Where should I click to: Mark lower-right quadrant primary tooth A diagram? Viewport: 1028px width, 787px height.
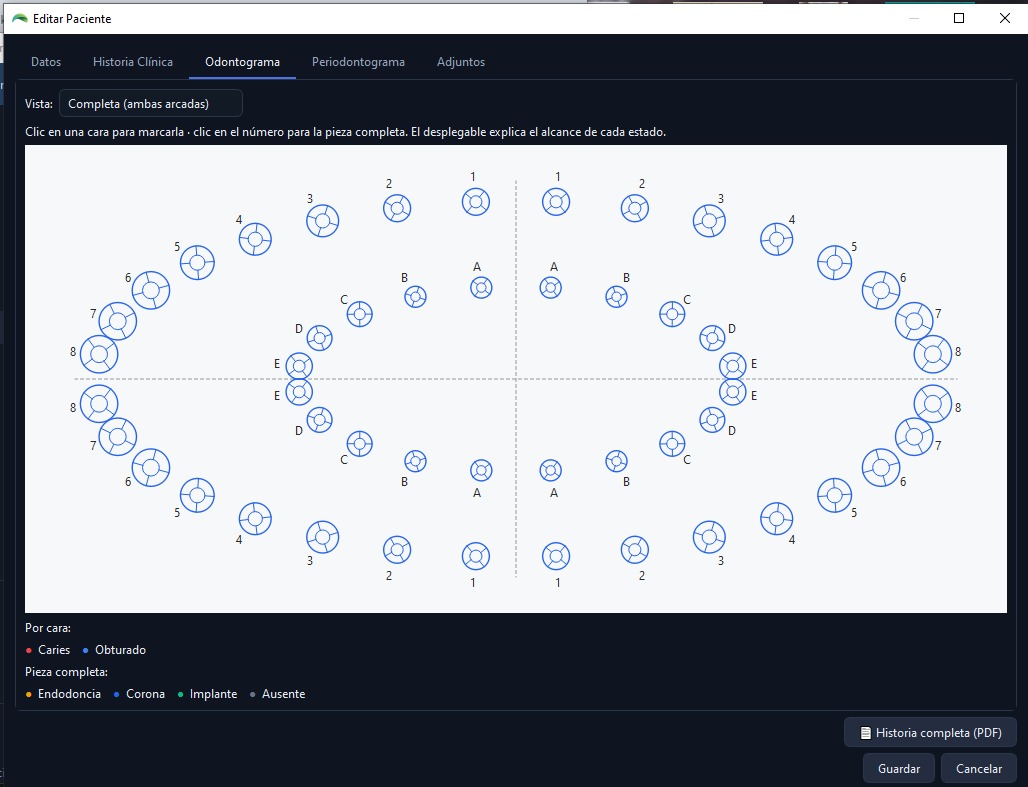(551, 470)
